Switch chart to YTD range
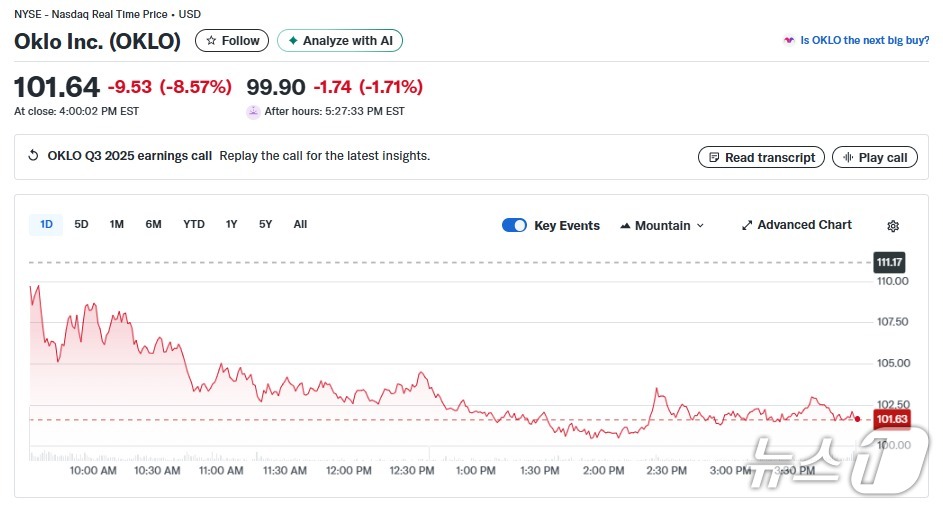 coord(194,224)
